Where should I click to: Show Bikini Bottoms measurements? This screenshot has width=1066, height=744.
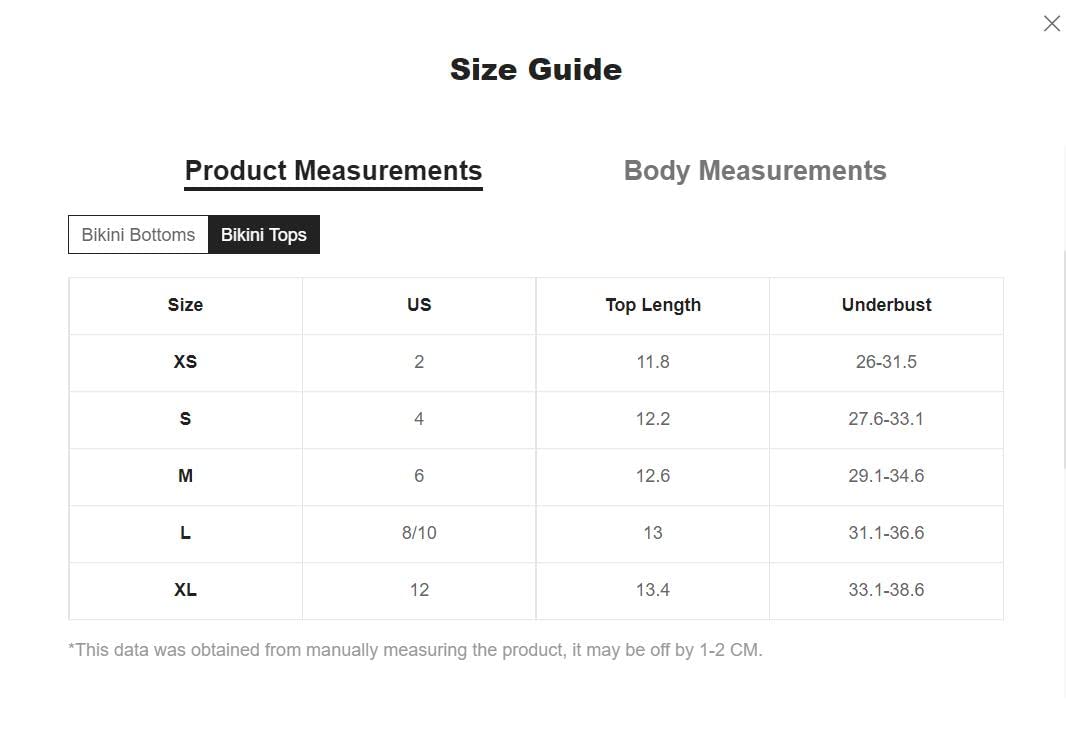[x=138, y=235]
